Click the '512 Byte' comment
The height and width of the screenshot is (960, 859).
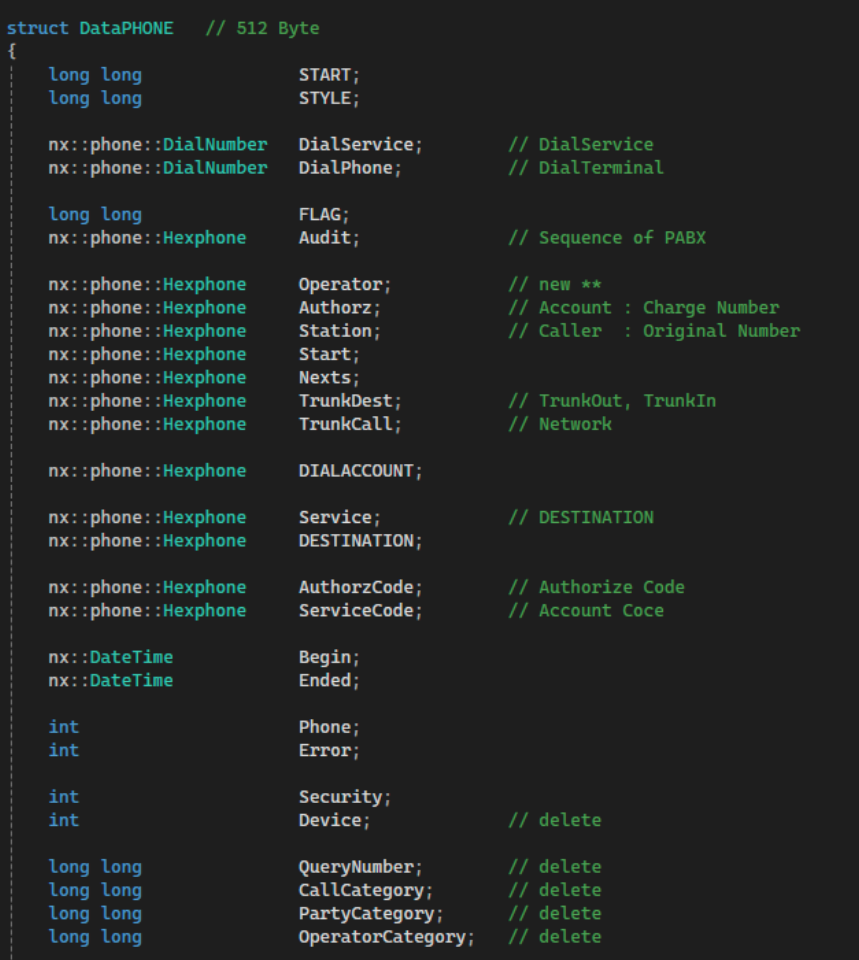[x=262, y=28]
